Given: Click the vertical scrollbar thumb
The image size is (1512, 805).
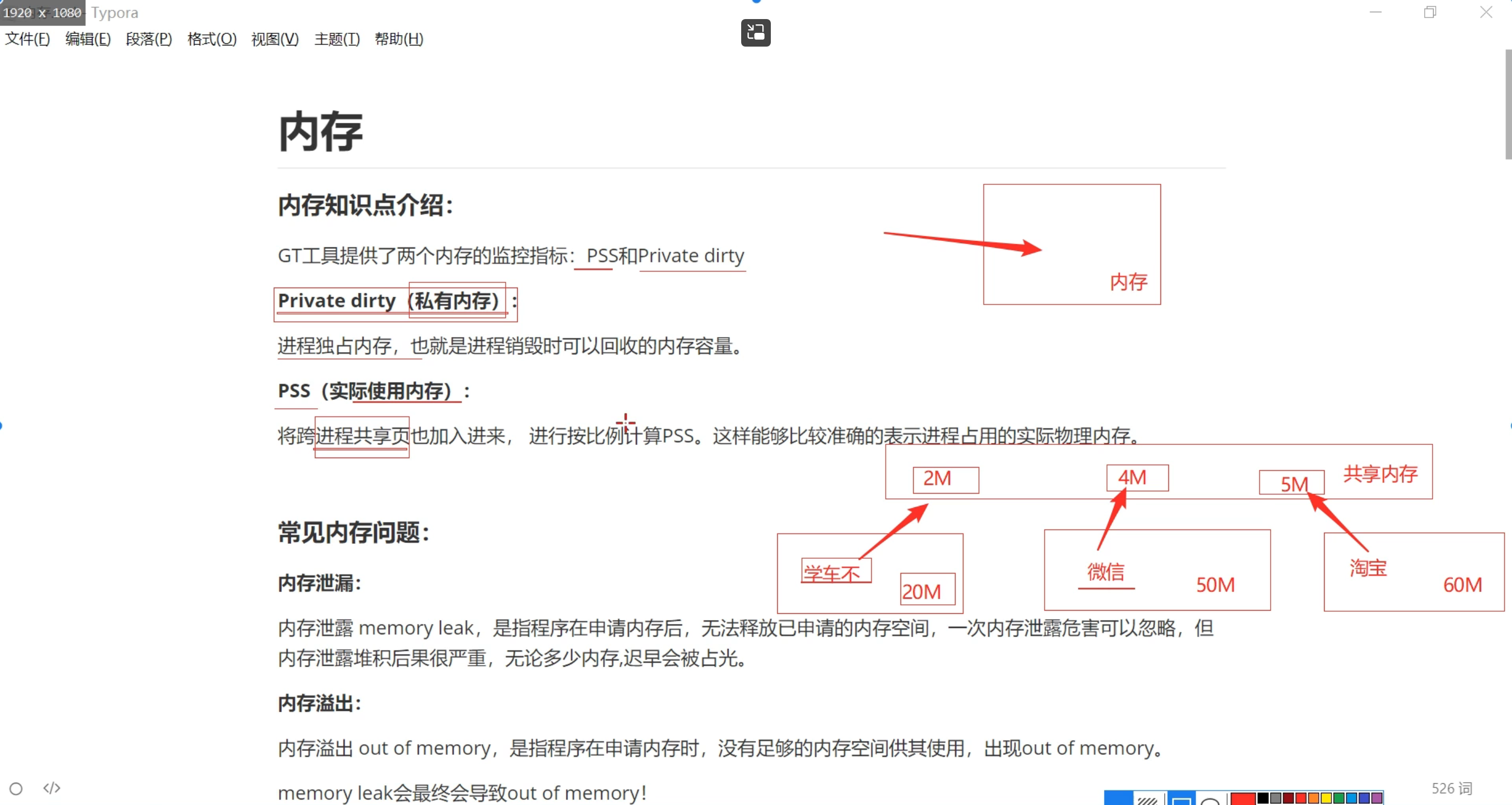Looking at the screenshot, I should click(x=1508, y=104).
